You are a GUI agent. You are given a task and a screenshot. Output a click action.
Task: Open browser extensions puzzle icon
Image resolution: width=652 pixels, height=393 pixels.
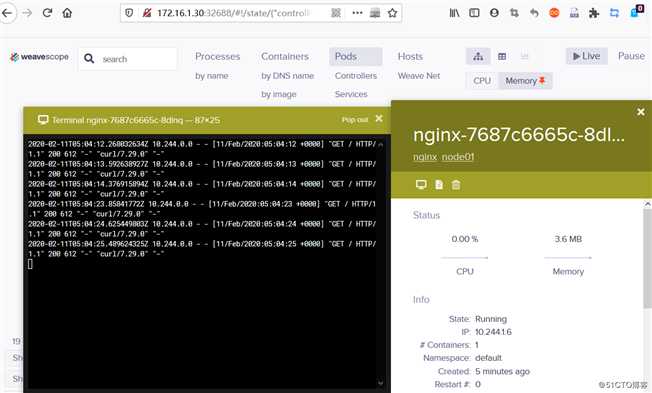click(594, 13)
